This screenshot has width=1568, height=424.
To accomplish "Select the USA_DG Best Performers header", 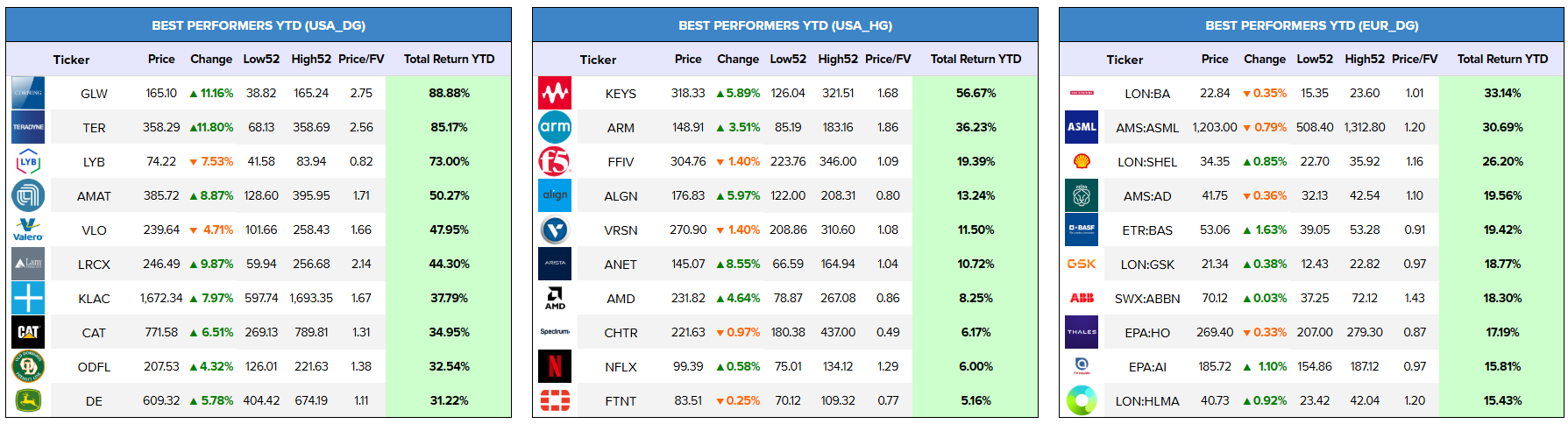I will tap(259, 25).
